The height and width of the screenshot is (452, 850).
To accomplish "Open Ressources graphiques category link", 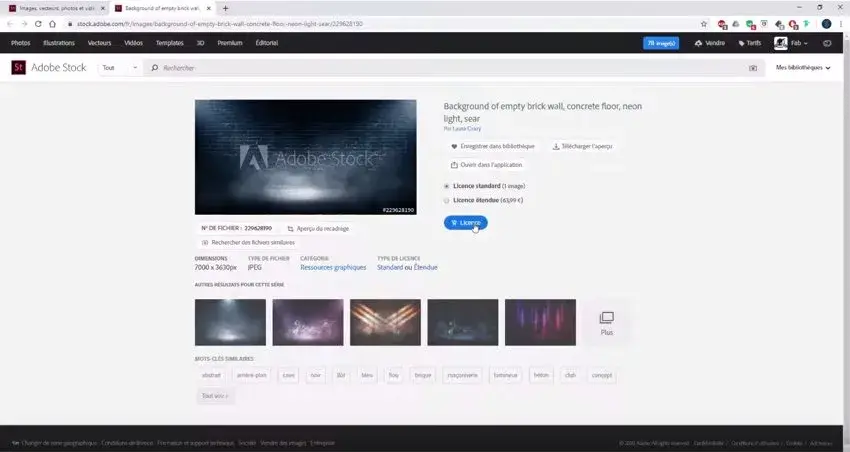I will click(x=333, y=268).
